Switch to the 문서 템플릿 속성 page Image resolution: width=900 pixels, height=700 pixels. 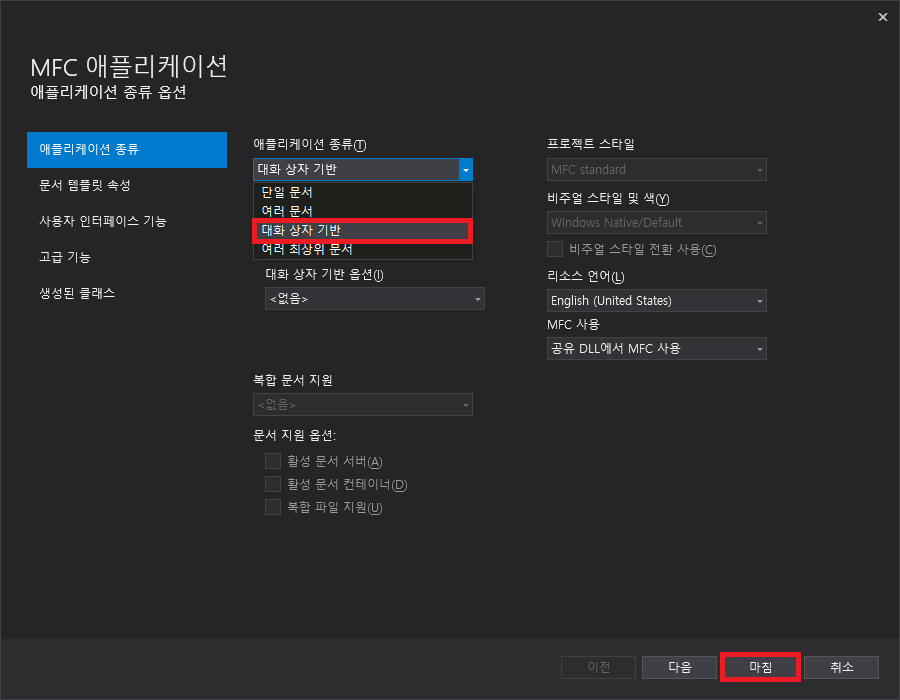click(95, 185)
